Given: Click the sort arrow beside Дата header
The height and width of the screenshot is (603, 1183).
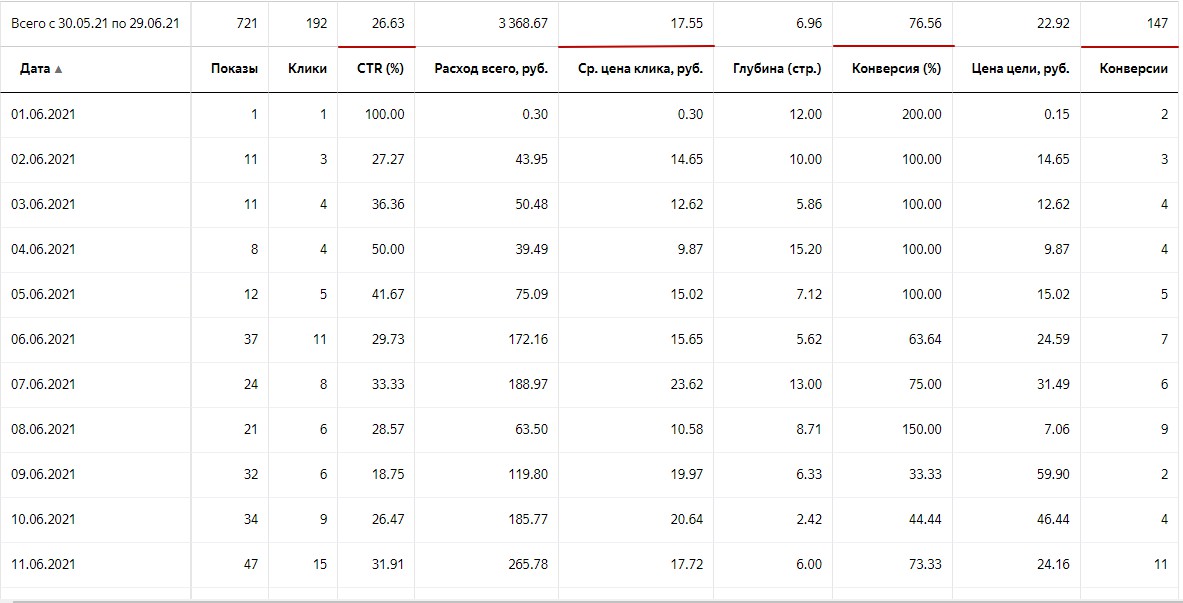Looking at the screenshot, I should coord(58,70).
